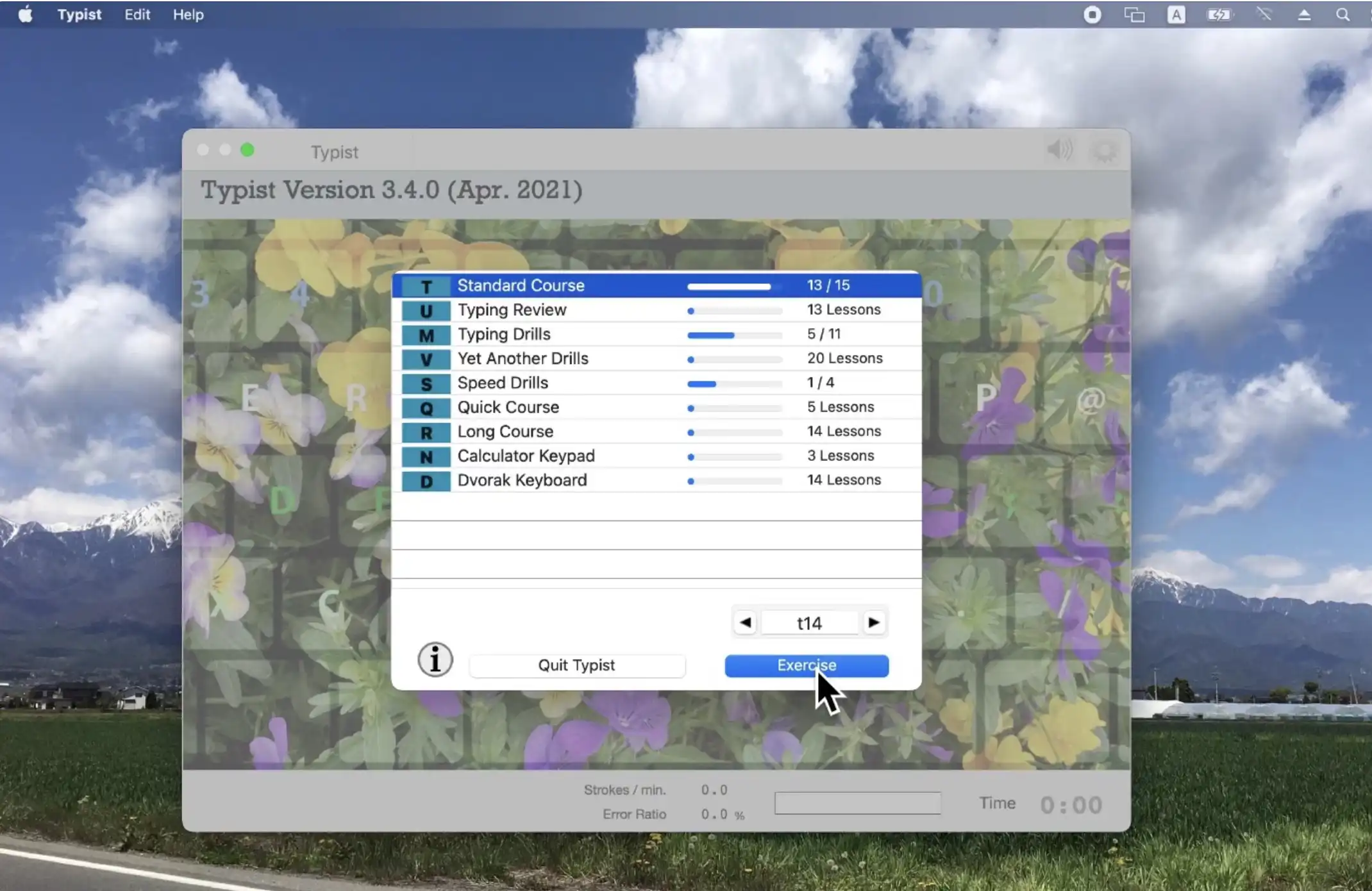1372x891 pixels.
Task: Click the 20 Lessons label
Action: coord(845,358)
